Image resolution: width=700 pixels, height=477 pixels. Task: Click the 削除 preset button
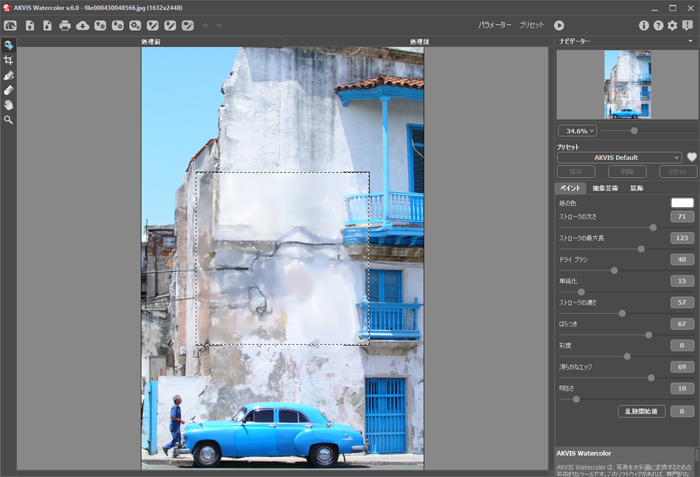pos(627,172)
